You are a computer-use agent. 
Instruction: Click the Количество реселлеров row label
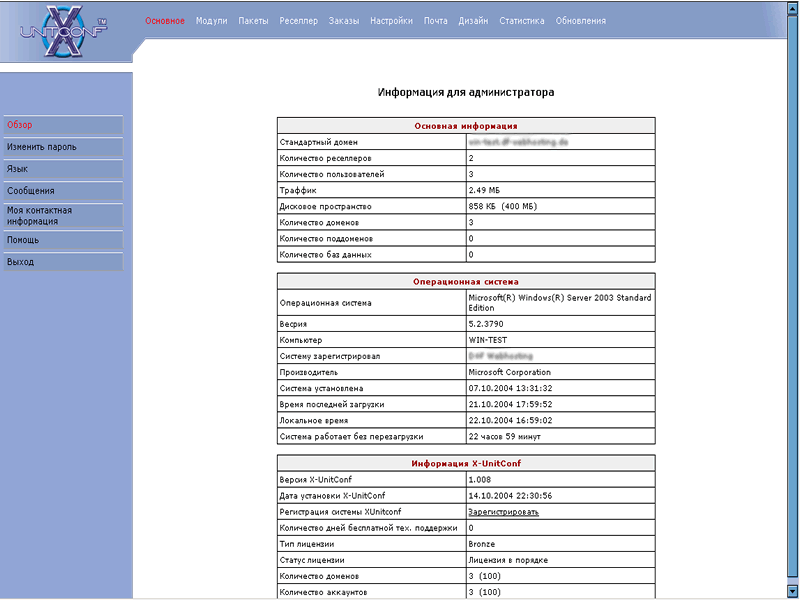[326, 158]
